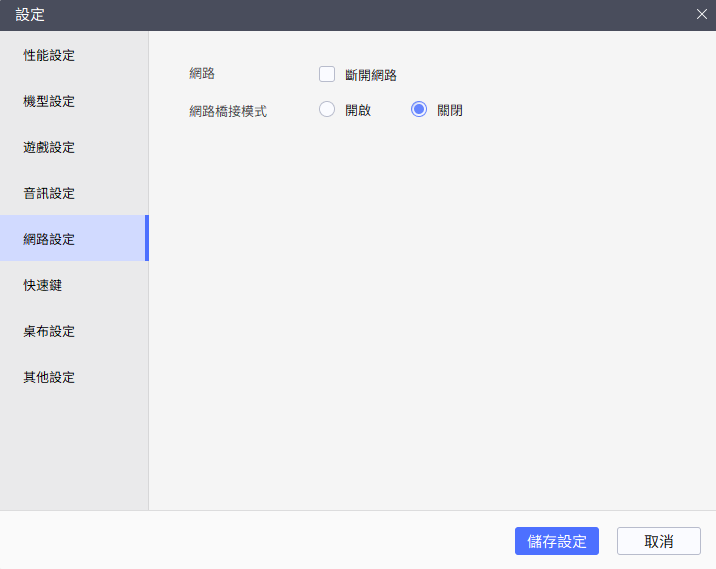This screenshot has width=716, height=569.
Task: Open 快速鍵 settings
Action: tap(74, 285)
